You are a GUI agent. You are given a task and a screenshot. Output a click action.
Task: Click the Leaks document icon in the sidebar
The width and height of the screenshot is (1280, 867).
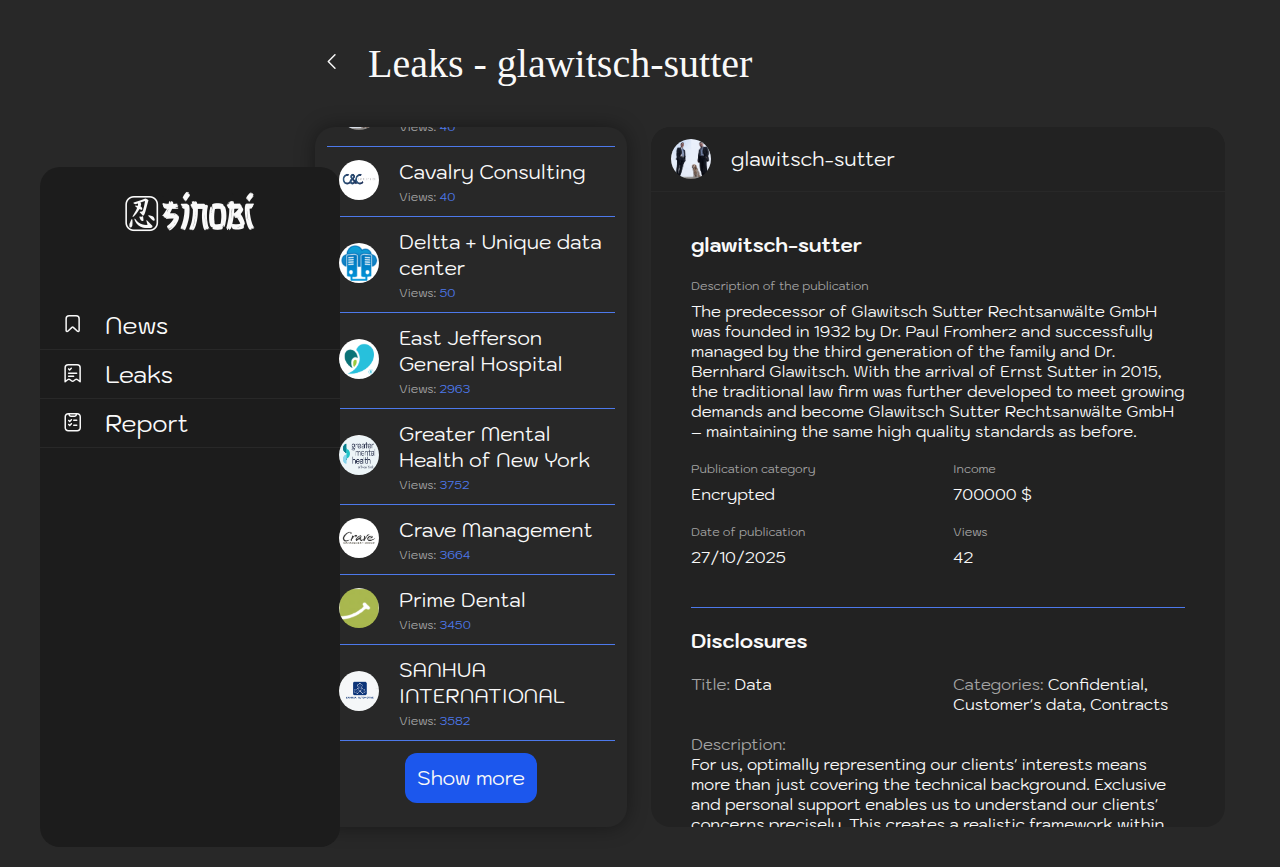coord(73,374)
